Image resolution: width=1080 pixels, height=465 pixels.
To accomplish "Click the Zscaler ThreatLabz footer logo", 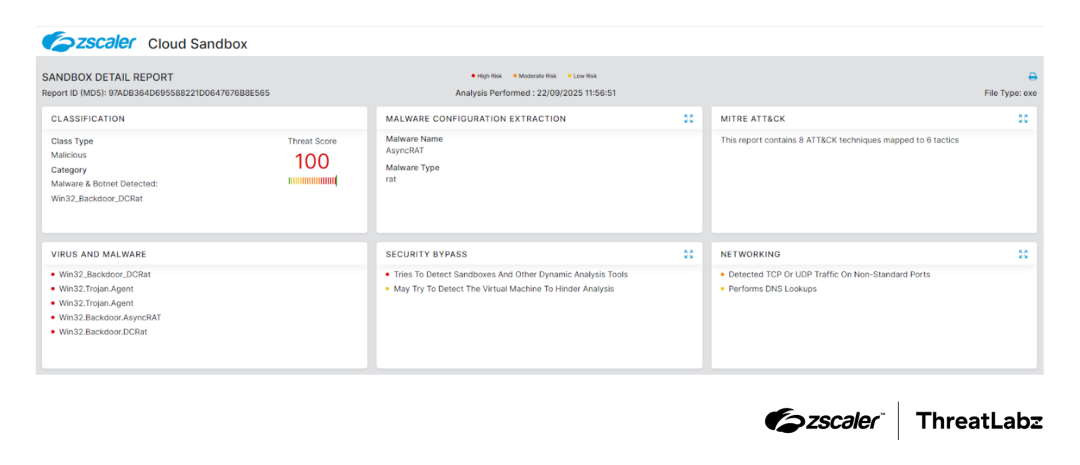I will (903, 421).
